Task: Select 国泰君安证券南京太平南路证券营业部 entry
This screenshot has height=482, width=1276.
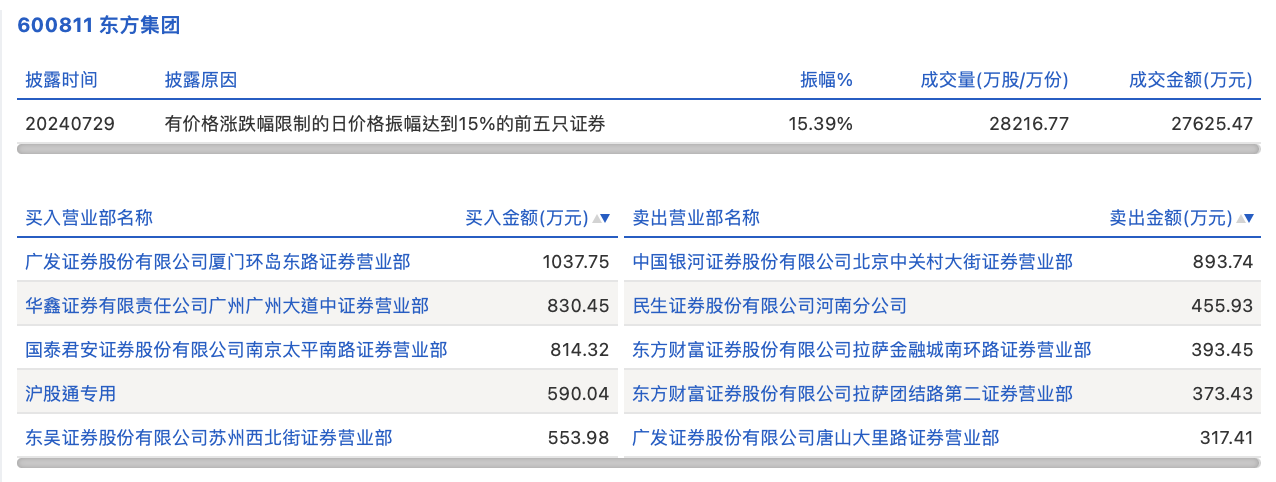Action: point(236,350)
